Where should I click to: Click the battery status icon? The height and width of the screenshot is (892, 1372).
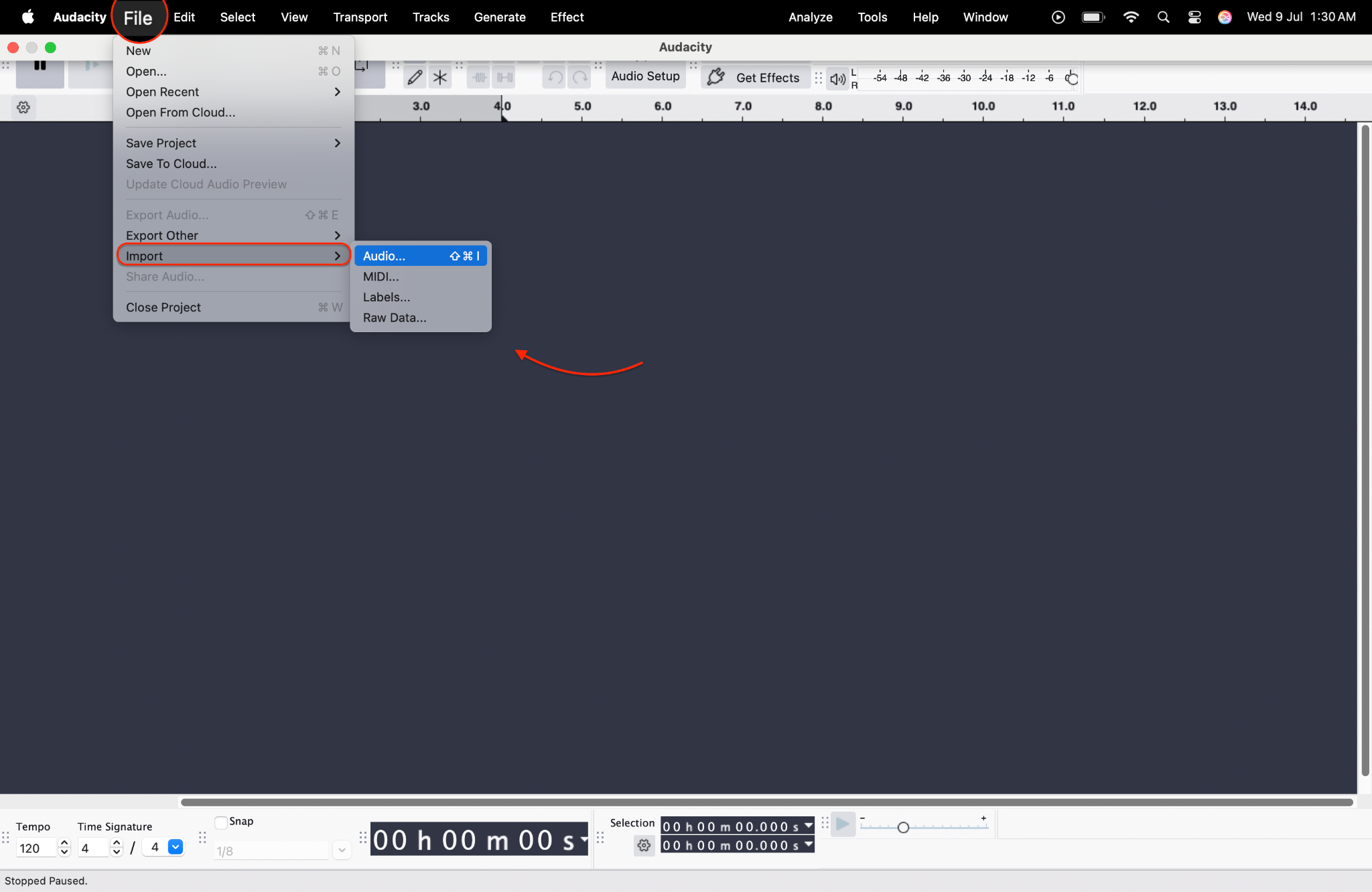(1093, 17)
